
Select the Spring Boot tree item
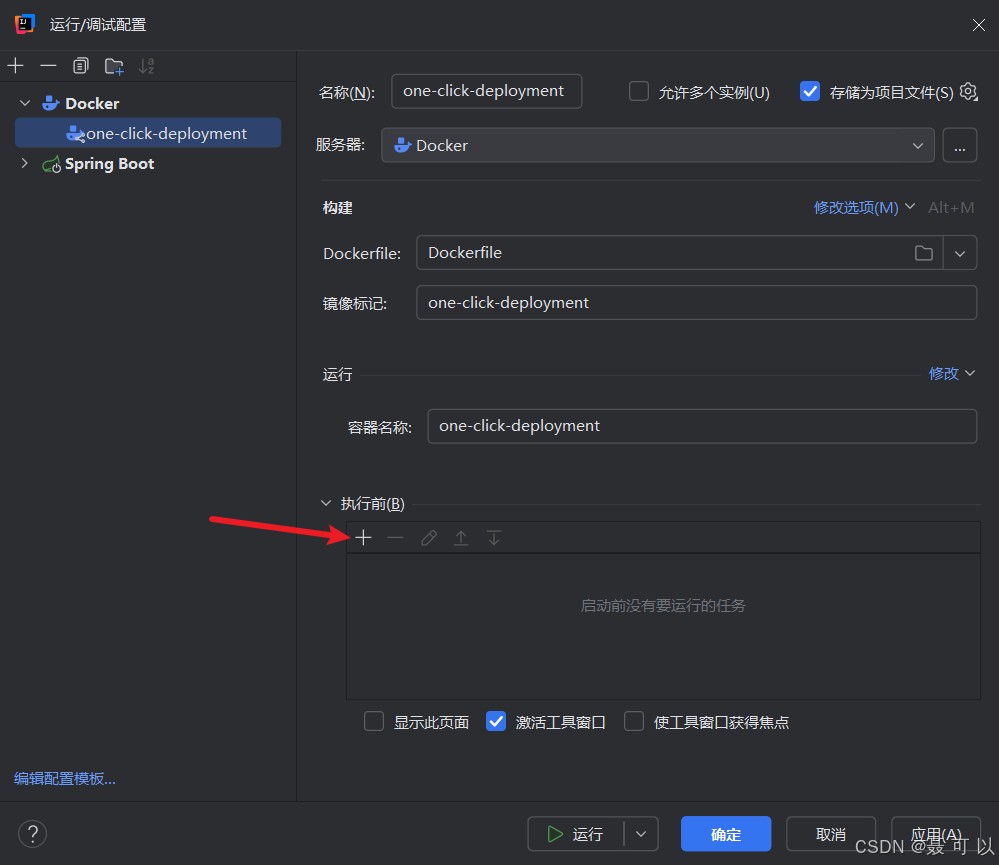pos(109,164)
